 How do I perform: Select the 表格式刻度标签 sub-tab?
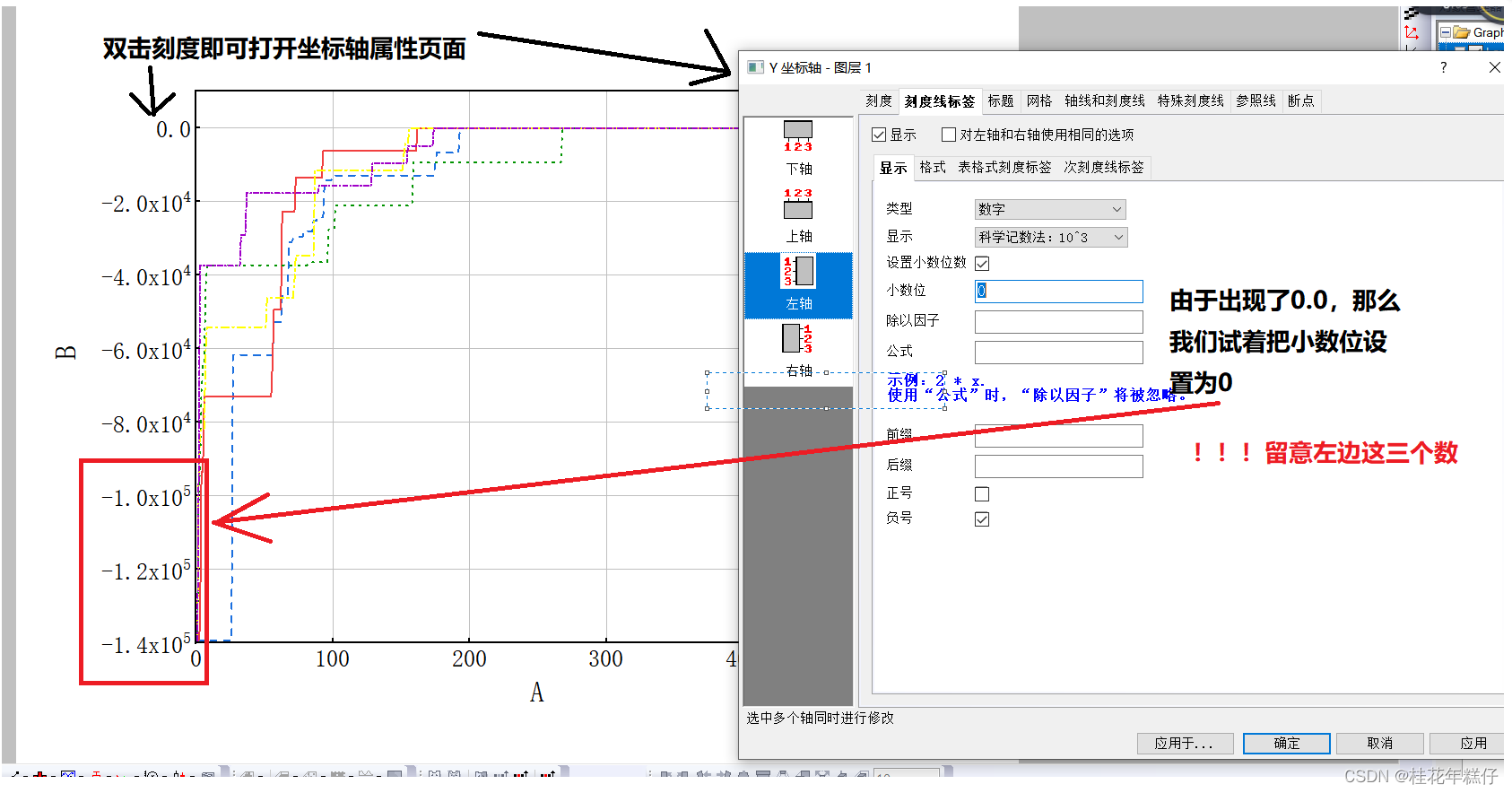pyautogui.click(x=1004, y=168)
